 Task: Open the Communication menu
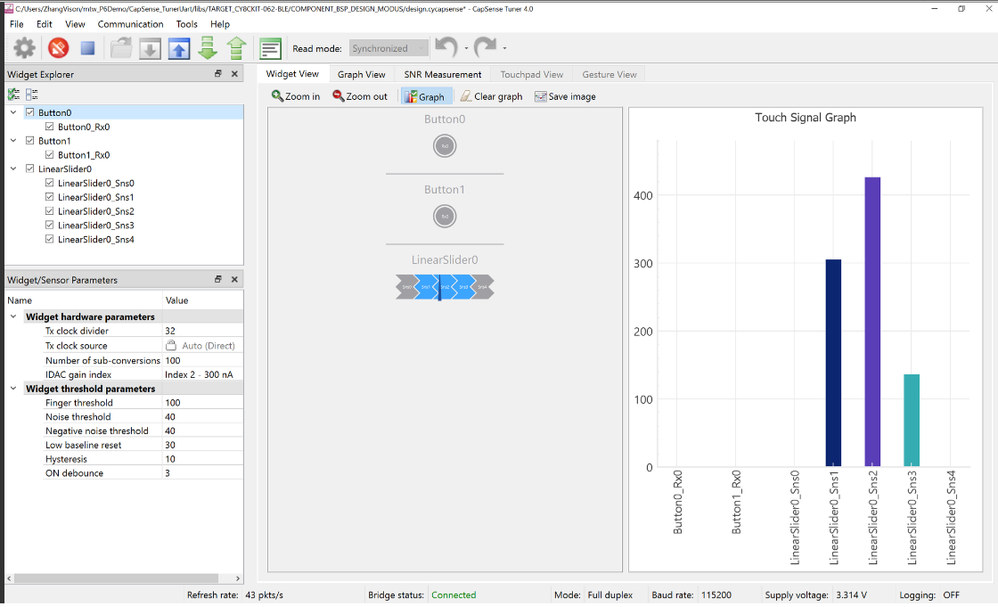133,24
